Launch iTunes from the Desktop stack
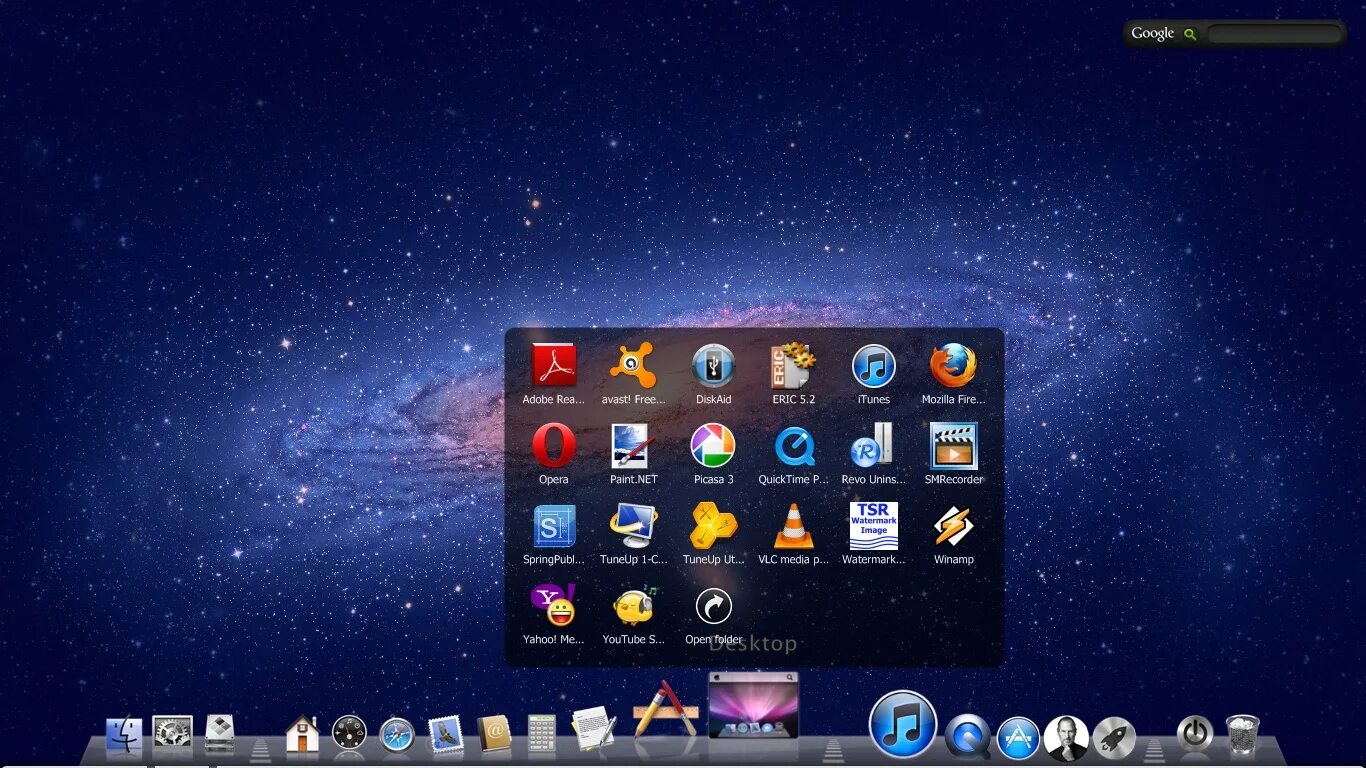Image resolution: width=1366 pixels, height=768 pixels. (873, 366)
